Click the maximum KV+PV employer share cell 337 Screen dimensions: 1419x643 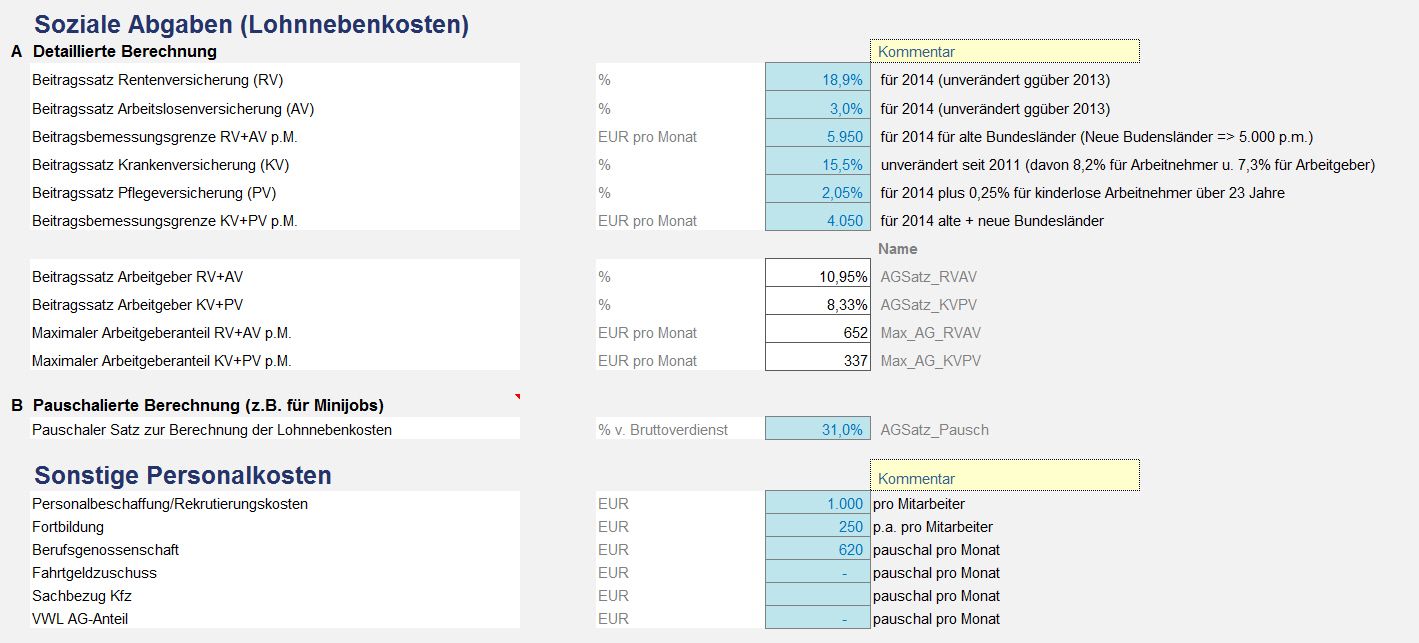coord(817,360)
